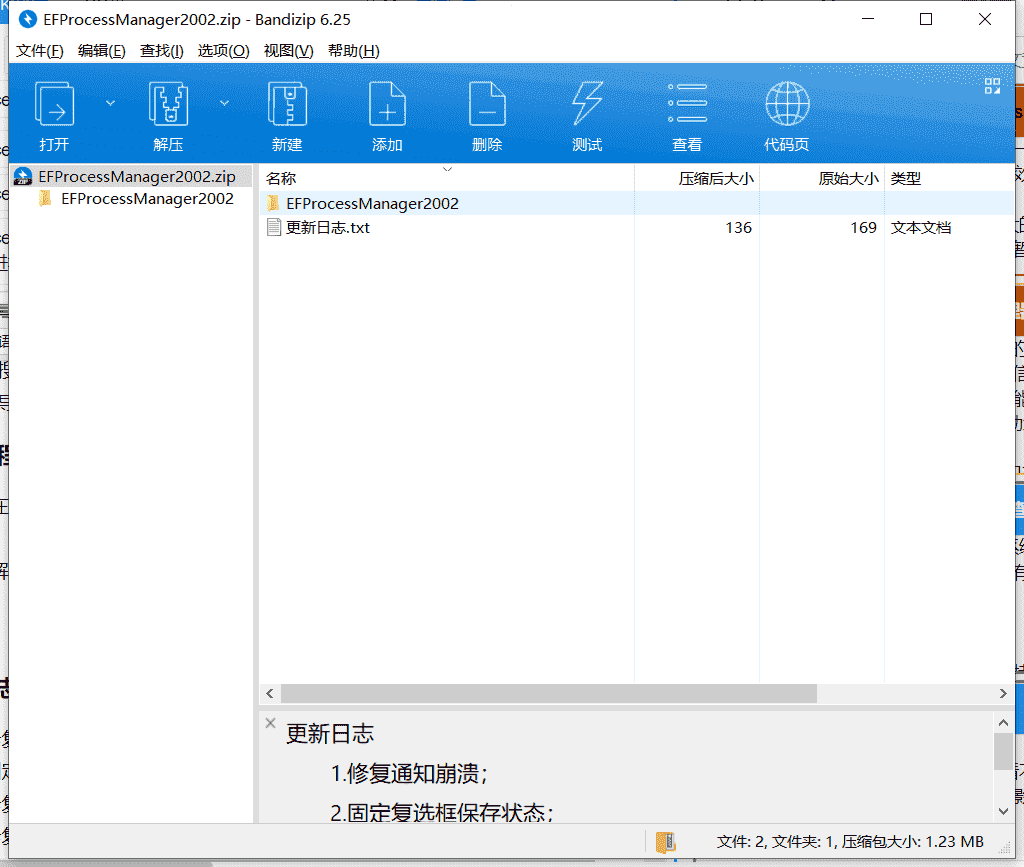
Task: Select EFProcessManager2002 folder row in file list
Action: [637, 204]
